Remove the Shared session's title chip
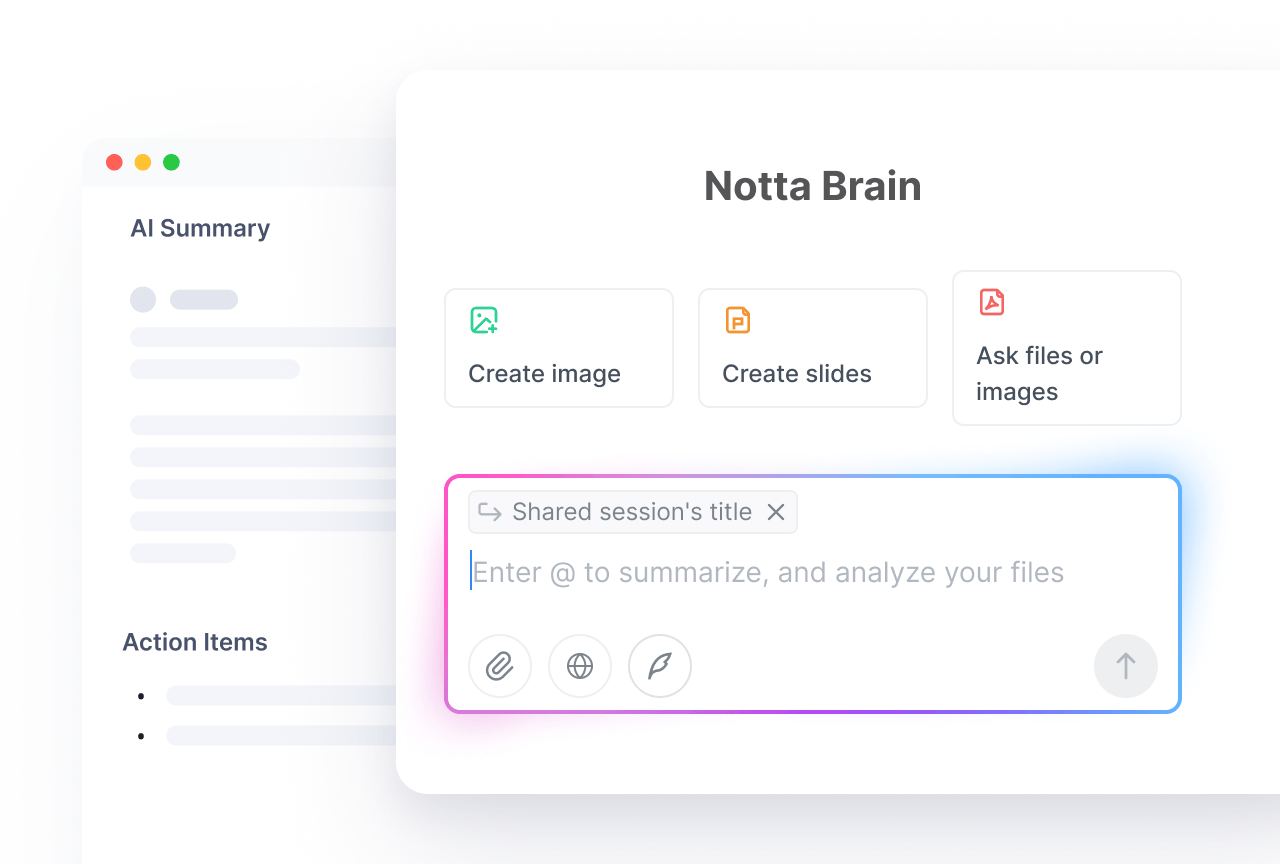This screenshot has height=864, width=1280. pos(776,512)
